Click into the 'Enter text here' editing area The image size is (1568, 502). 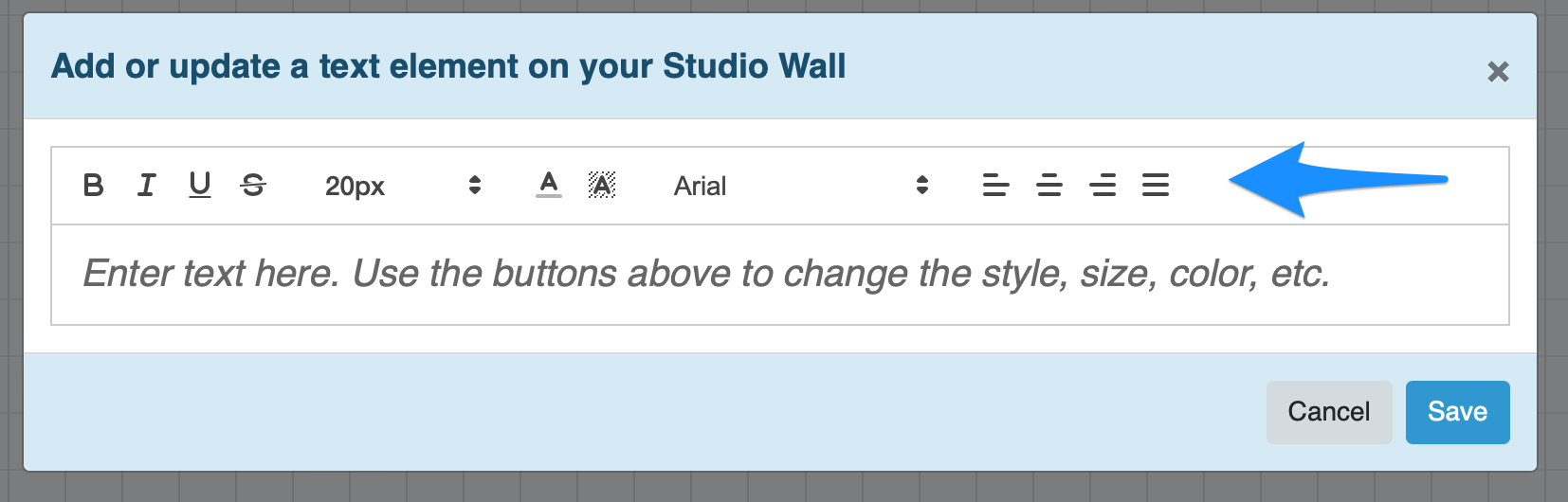point(779,275)
